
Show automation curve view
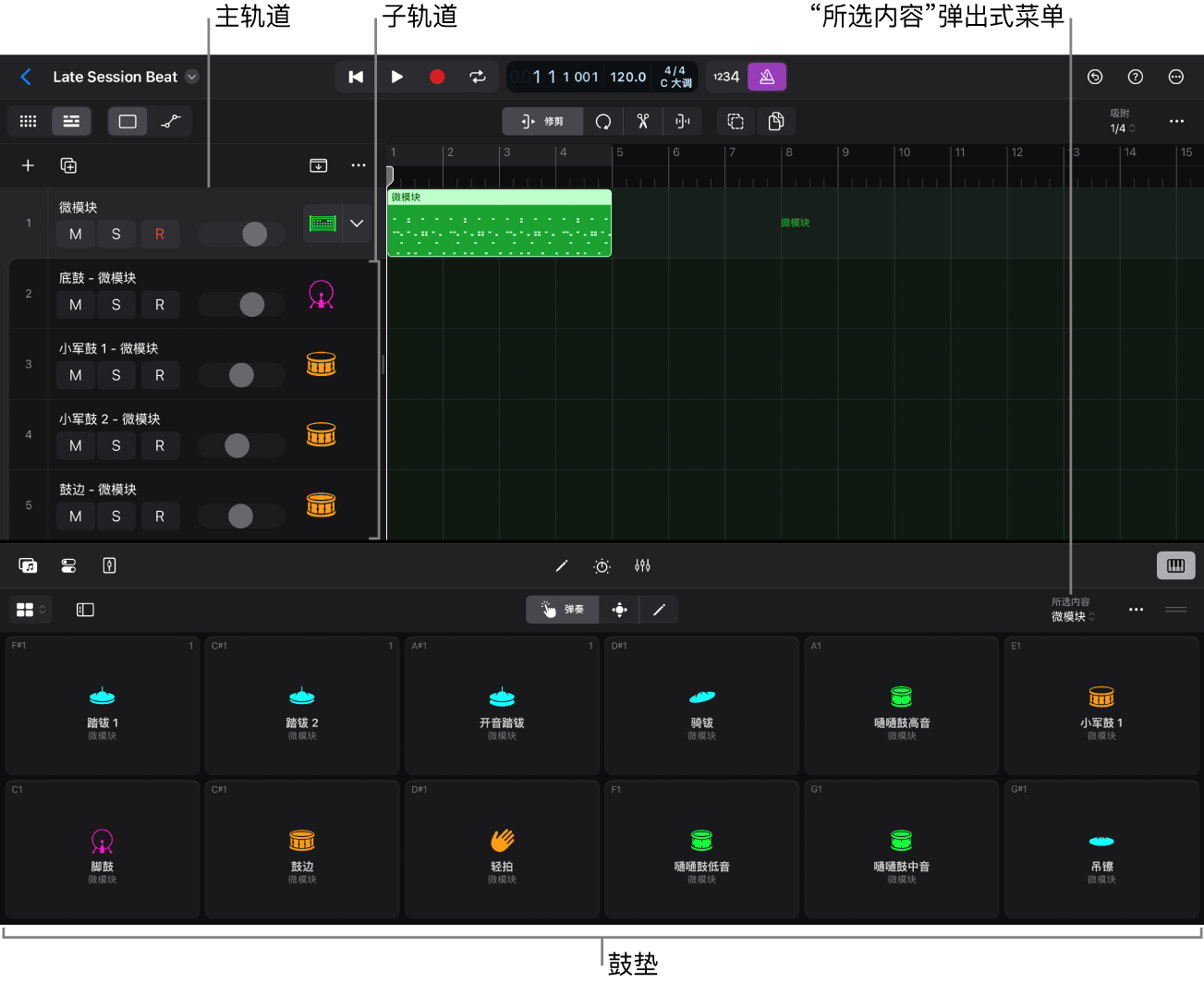click(x=171, y=121)
